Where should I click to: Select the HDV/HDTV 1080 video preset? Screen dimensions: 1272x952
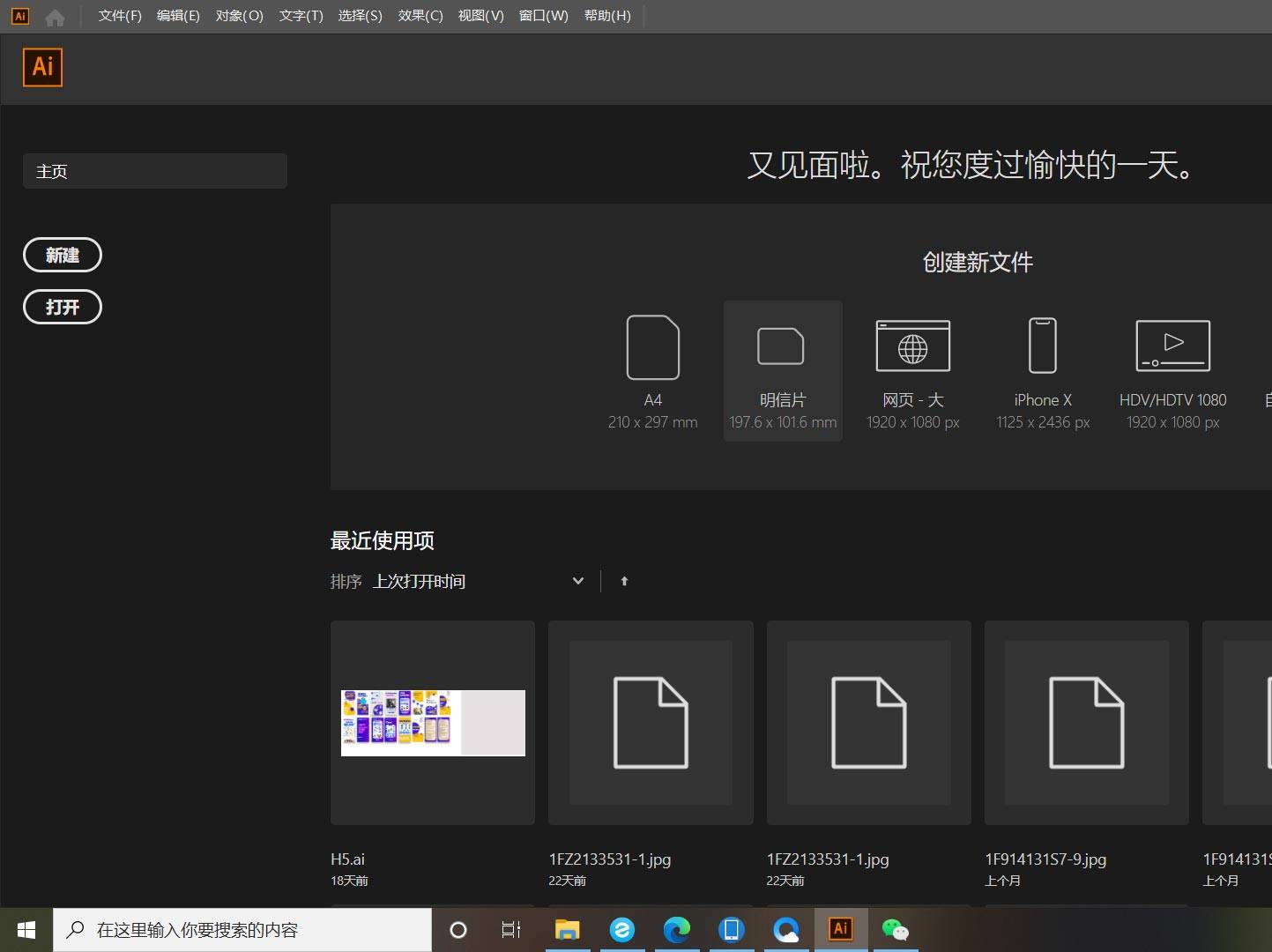pyautogui.click(x=1172, y=346)
